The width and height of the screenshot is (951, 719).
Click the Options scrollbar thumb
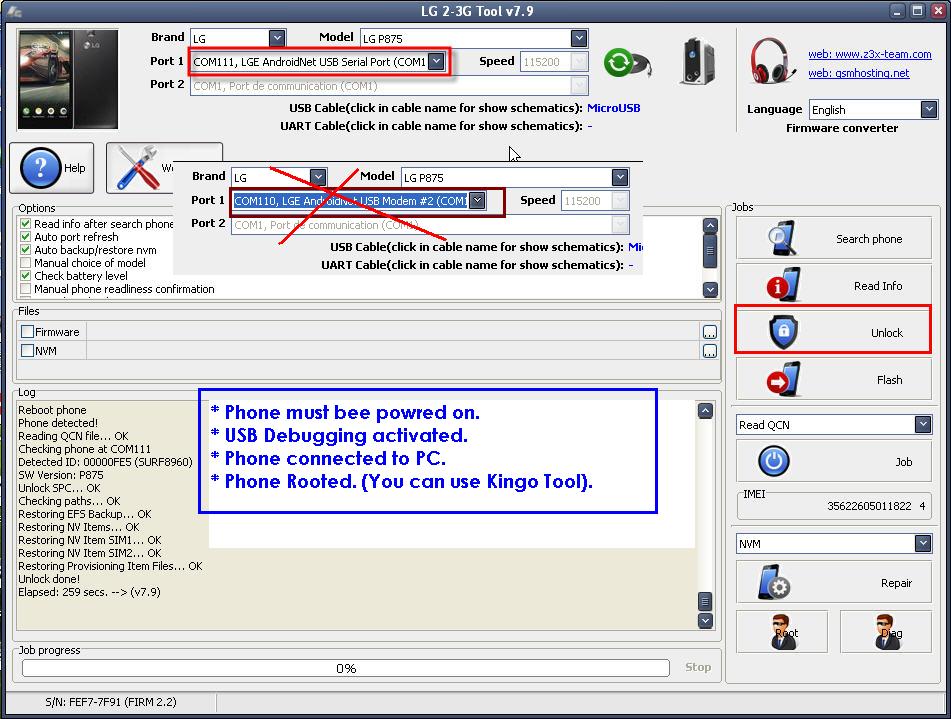[x=710, y=251]
